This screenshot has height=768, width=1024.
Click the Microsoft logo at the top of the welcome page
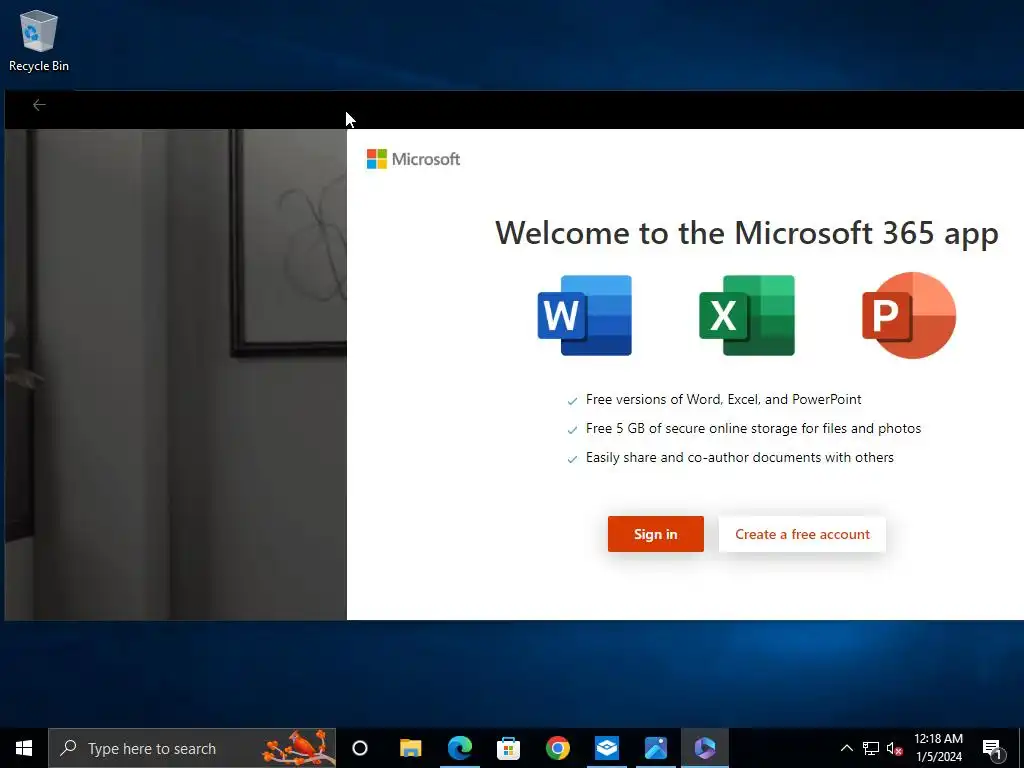[x=413, y=159]
